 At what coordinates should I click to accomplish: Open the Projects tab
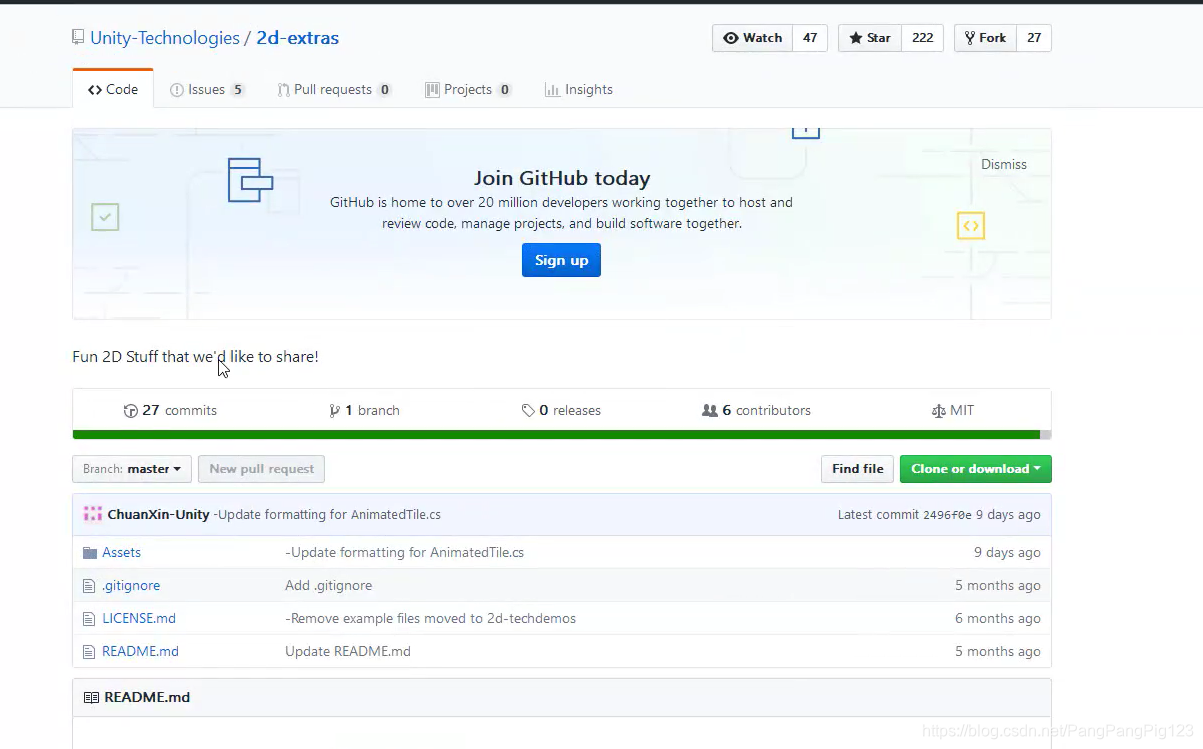click(468, 89)
